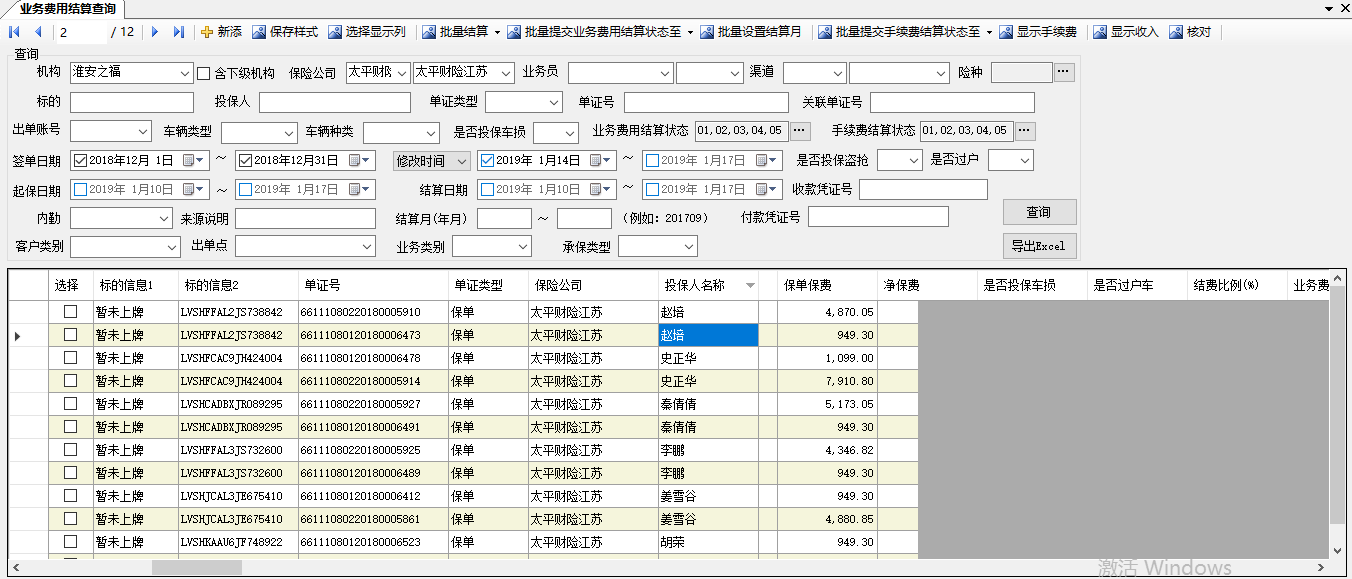The height and width of the screenshot is (579, 1352).
Task: Click the 新添 (add new) toolbar icon
Action: (x=208, y=32)
